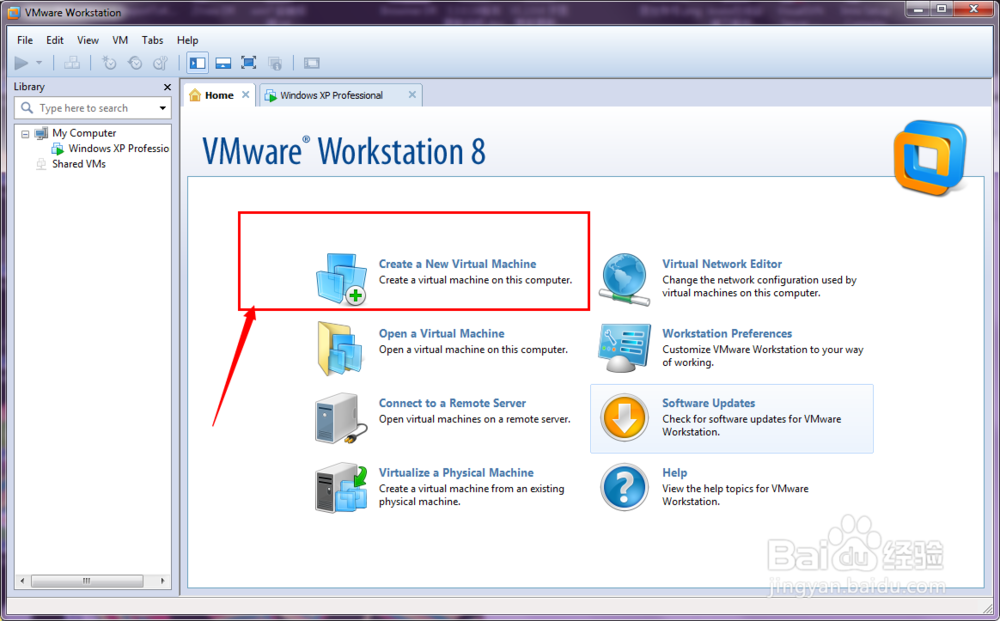Minimize the VMware Workstation window
The width and height of the screenshot is (1000, 621).
(918, 9)
